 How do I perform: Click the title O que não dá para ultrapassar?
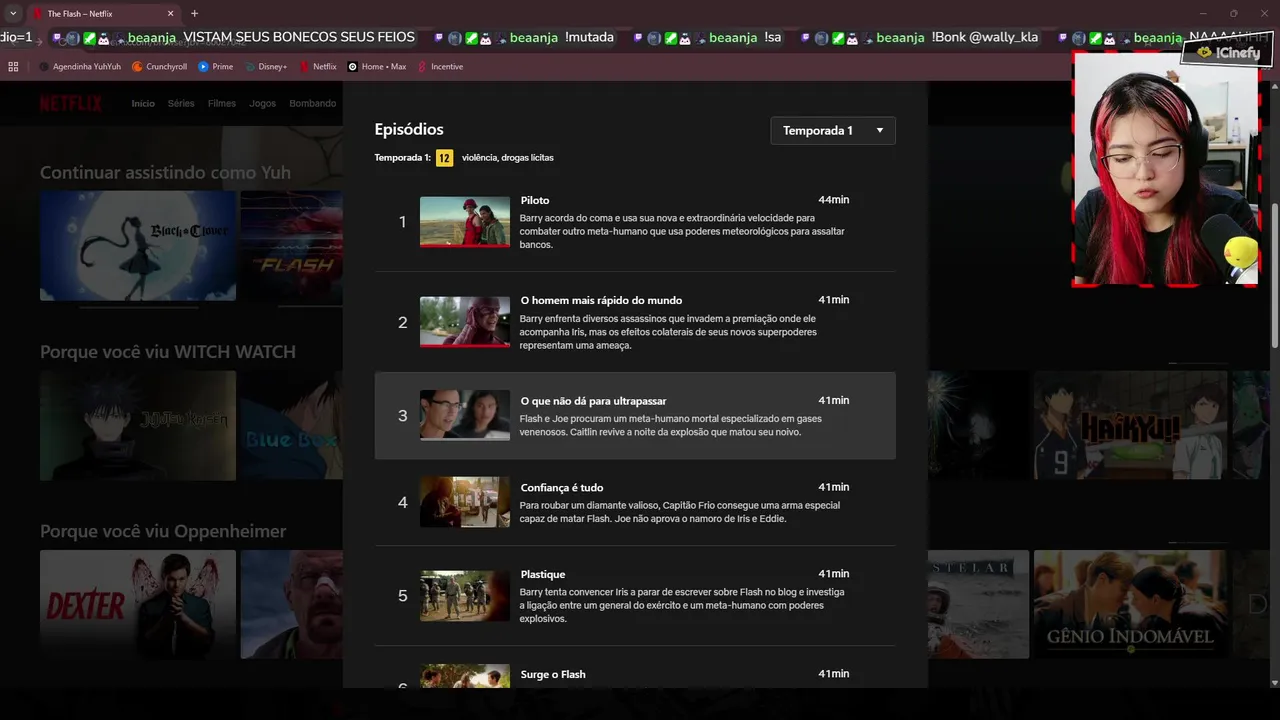tap(593, 401)
